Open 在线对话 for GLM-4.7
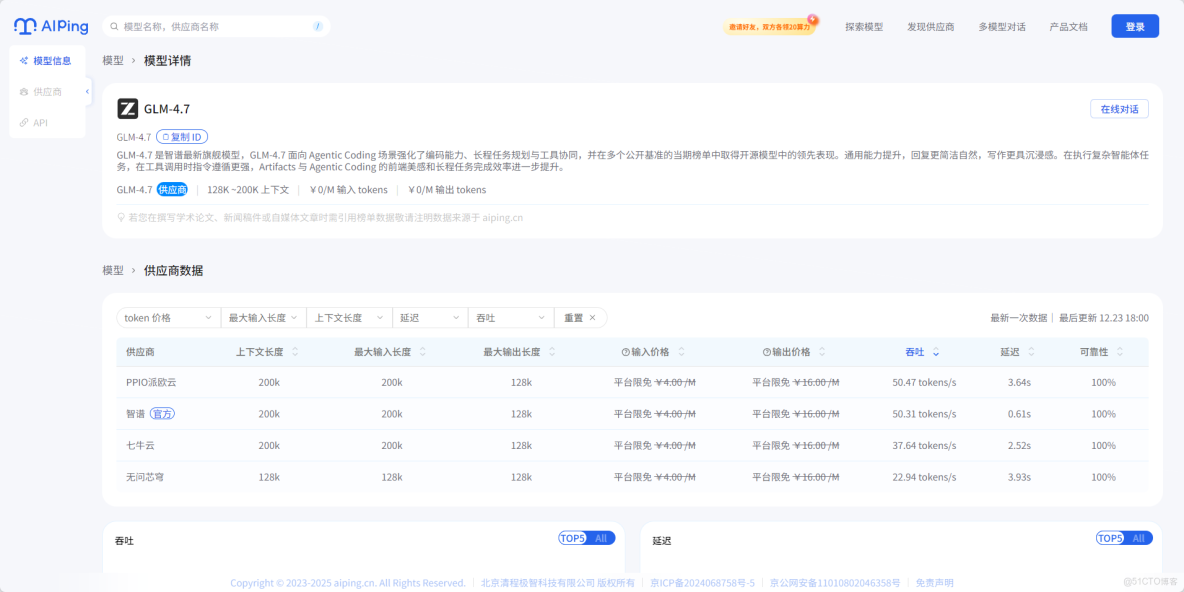Viewport: 1184px width, 592px height. pyautogui.click(x=1119, y=108)
